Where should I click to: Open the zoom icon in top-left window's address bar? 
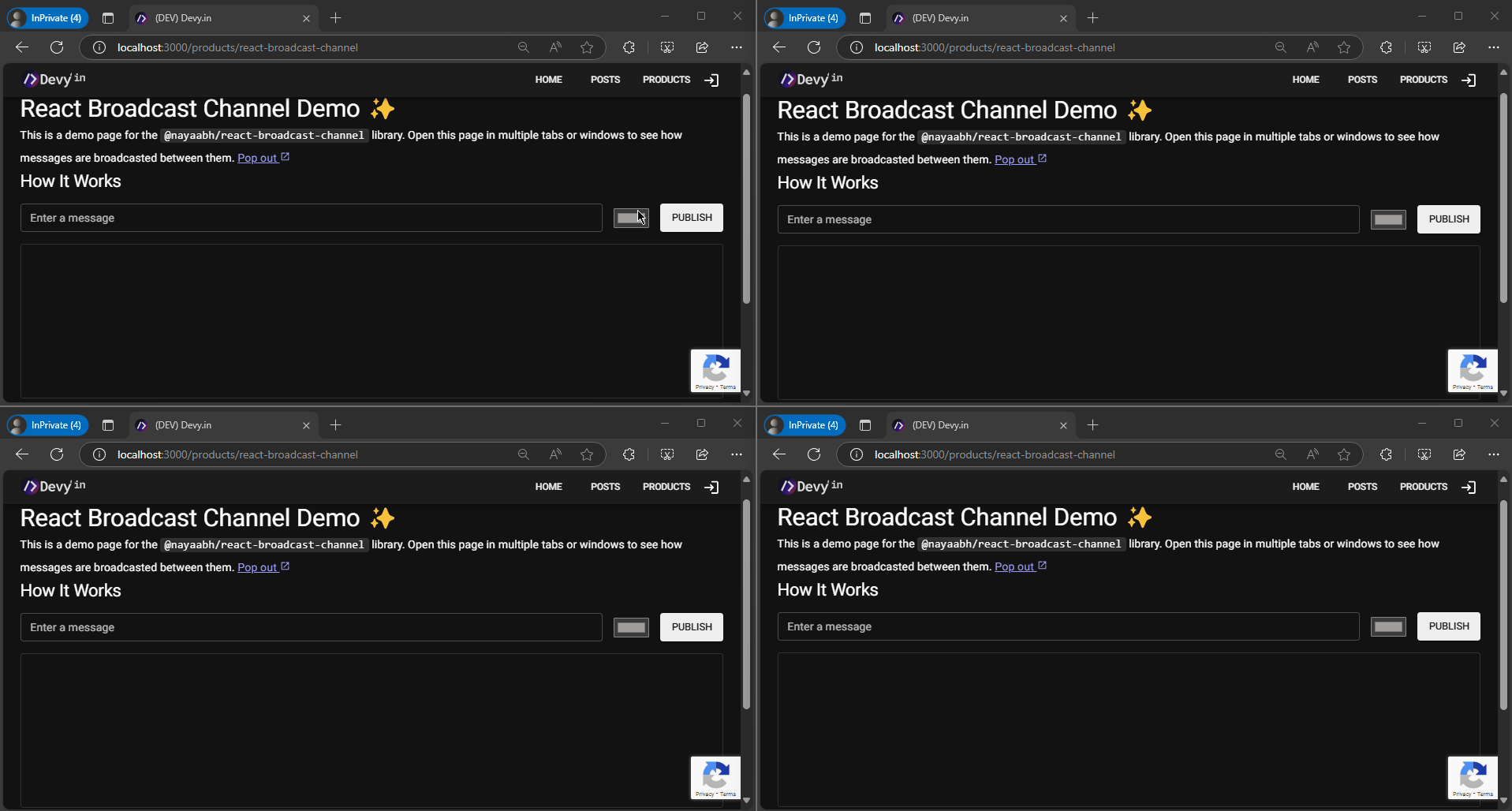(523, 47)
